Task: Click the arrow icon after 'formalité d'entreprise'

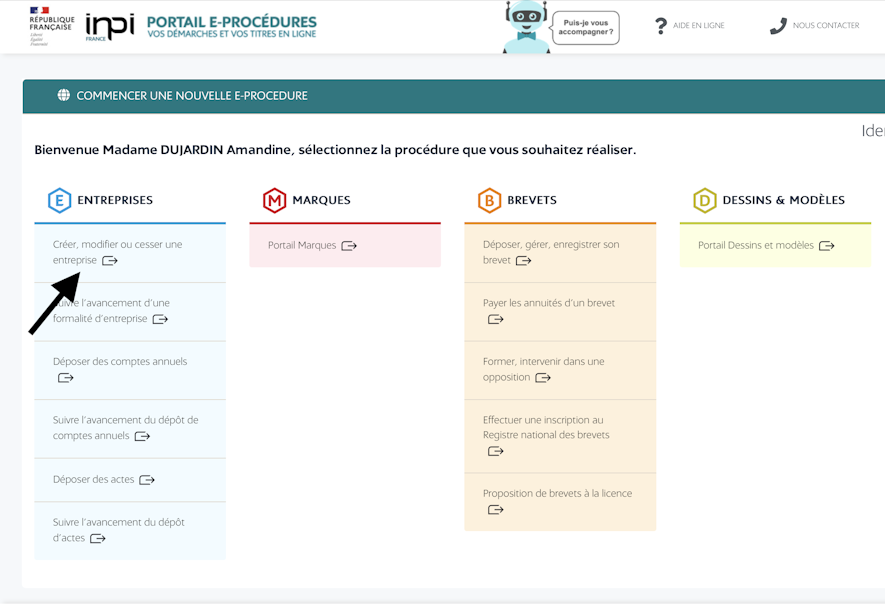Action: 160,319
